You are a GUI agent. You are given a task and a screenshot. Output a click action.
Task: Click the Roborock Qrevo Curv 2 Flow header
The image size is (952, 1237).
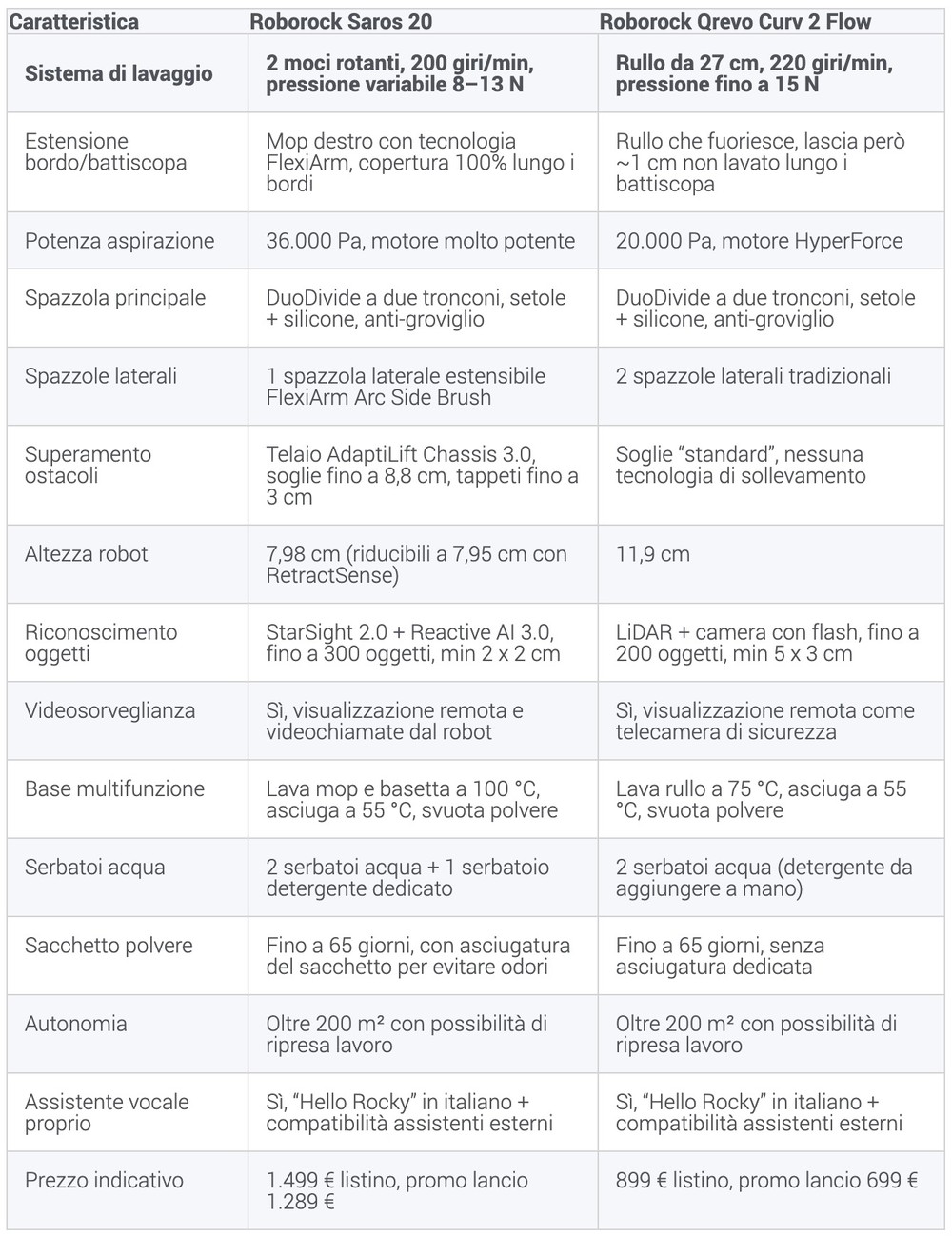[735, 21]
